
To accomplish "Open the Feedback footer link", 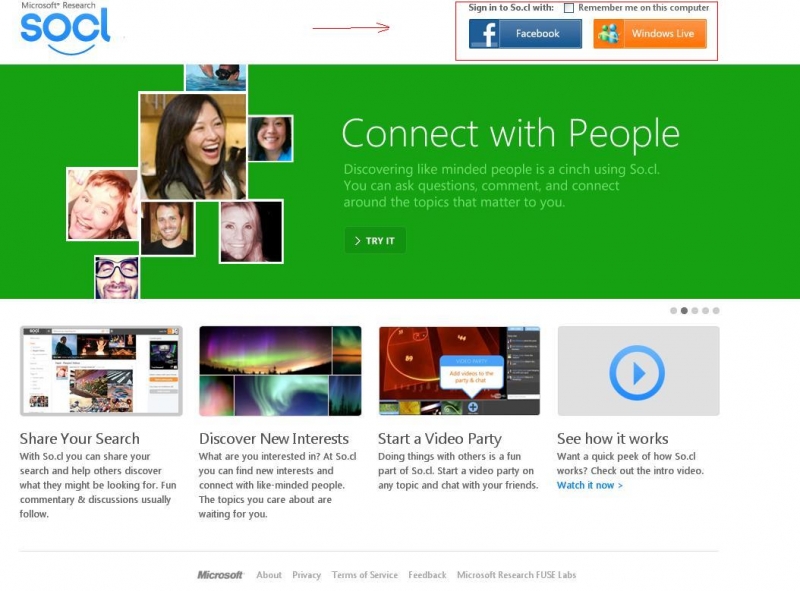I will 427,575.
